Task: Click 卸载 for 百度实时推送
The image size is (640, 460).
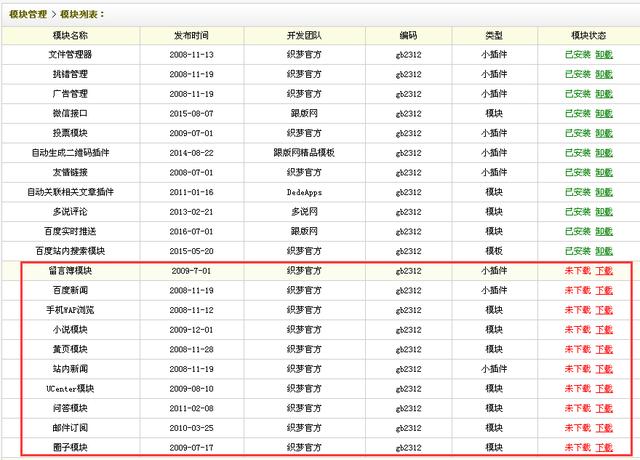Action: pos(603,231)
